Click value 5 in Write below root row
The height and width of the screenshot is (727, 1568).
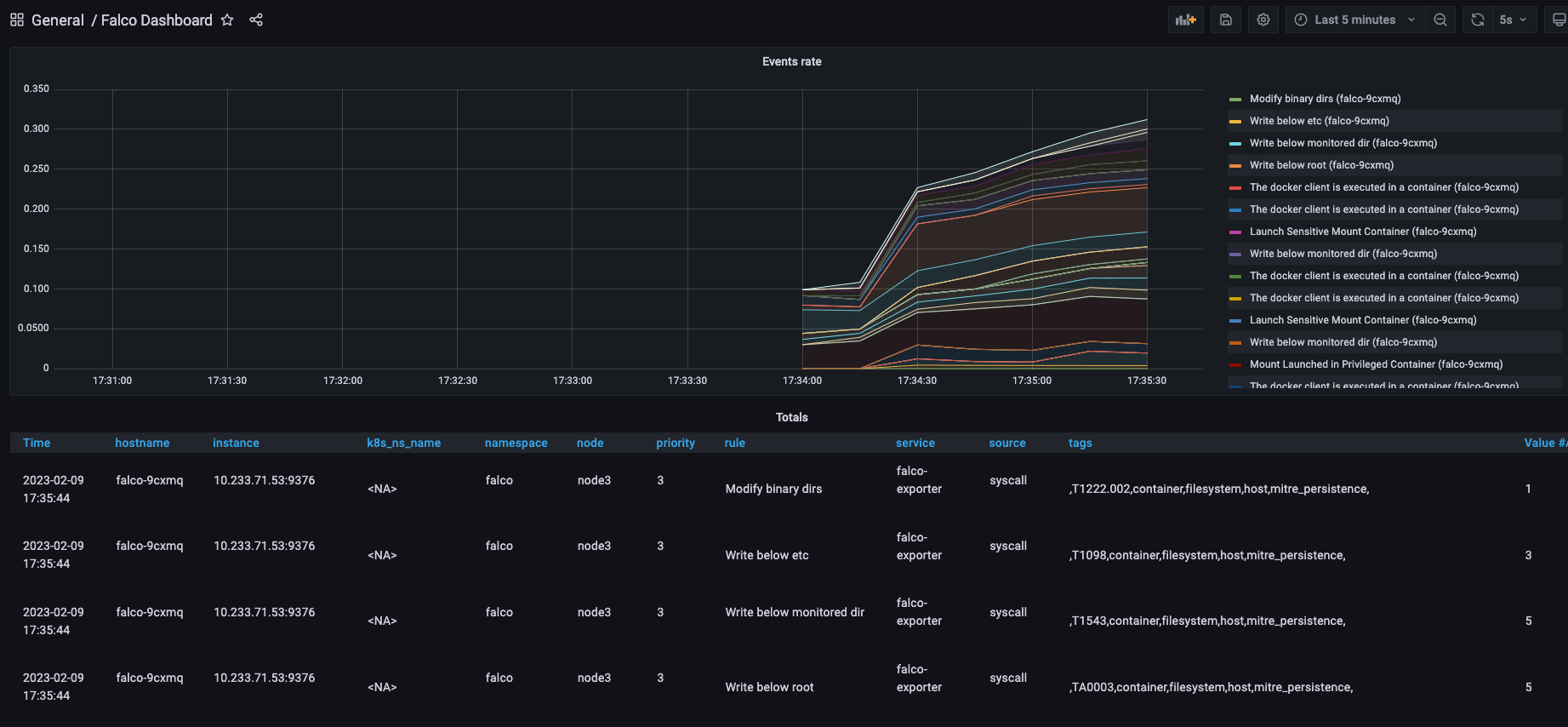coord(1528,687)
